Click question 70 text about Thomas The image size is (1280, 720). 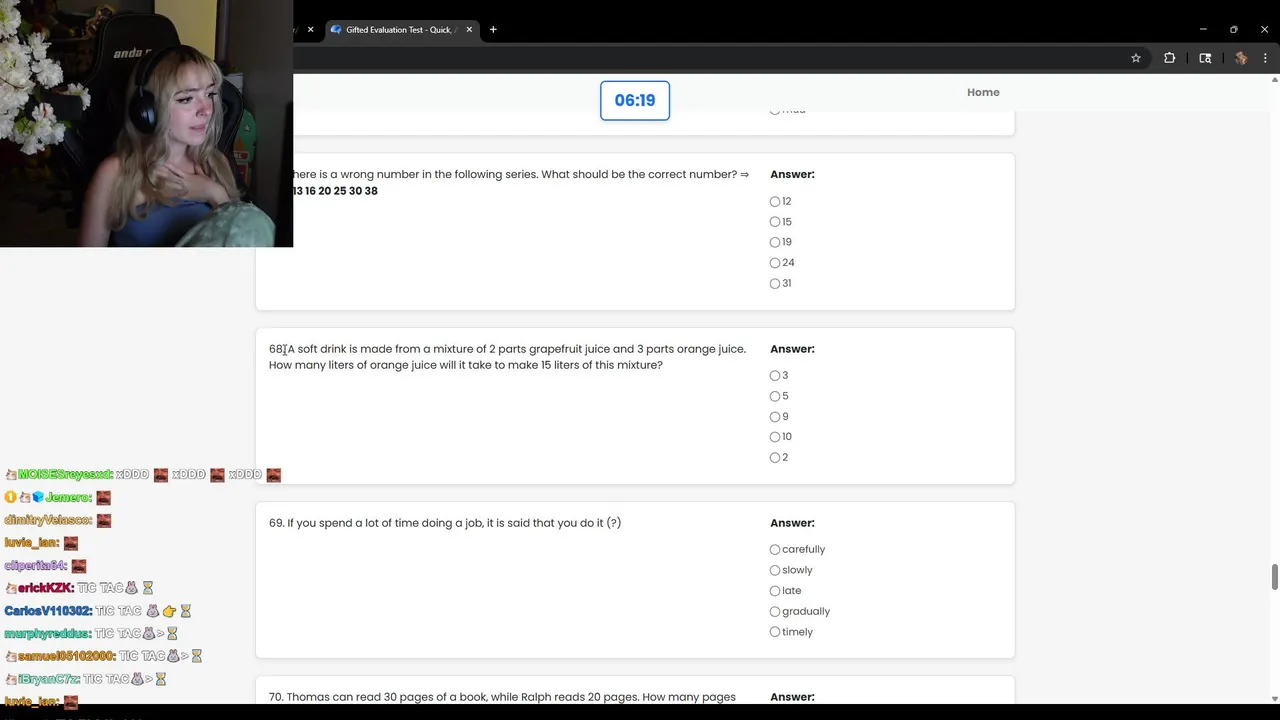pyautogui.click(x=502, y=697)
